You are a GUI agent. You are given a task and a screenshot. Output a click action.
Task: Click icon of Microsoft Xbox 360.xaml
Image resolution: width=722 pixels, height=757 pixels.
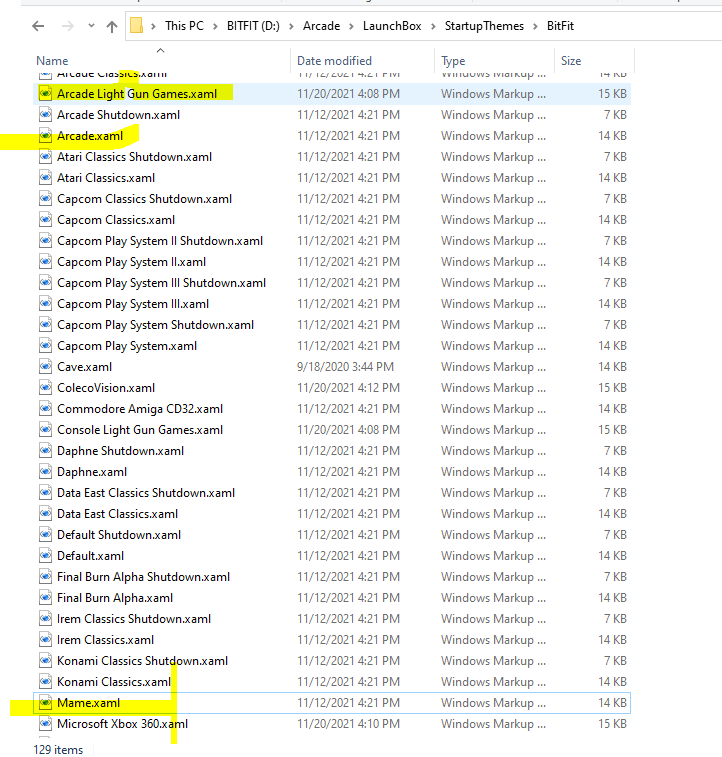[x=45, y=724]
